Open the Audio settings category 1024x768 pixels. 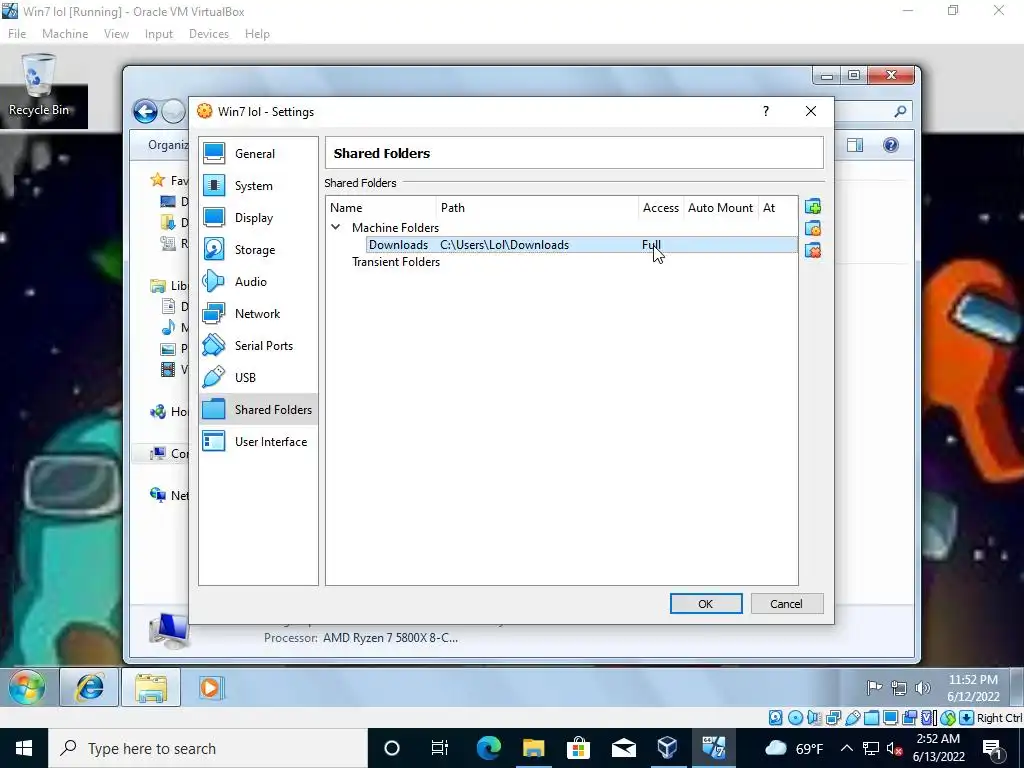click(x=258, y=281)
